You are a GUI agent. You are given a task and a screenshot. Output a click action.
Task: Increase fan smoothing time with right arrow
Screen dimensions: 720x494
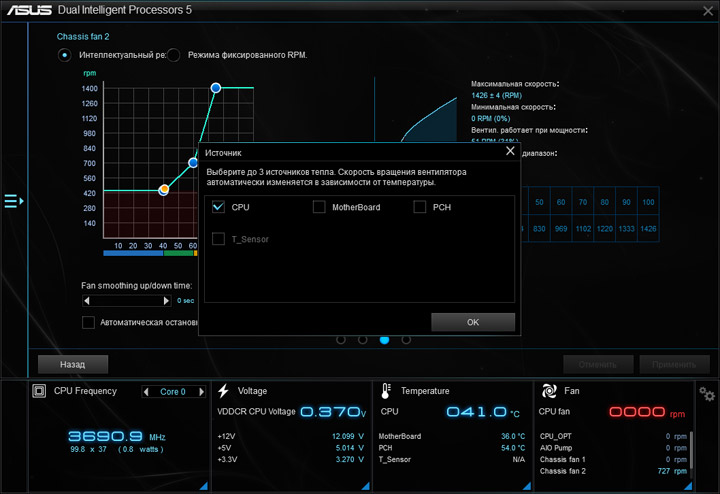point(166,301)
